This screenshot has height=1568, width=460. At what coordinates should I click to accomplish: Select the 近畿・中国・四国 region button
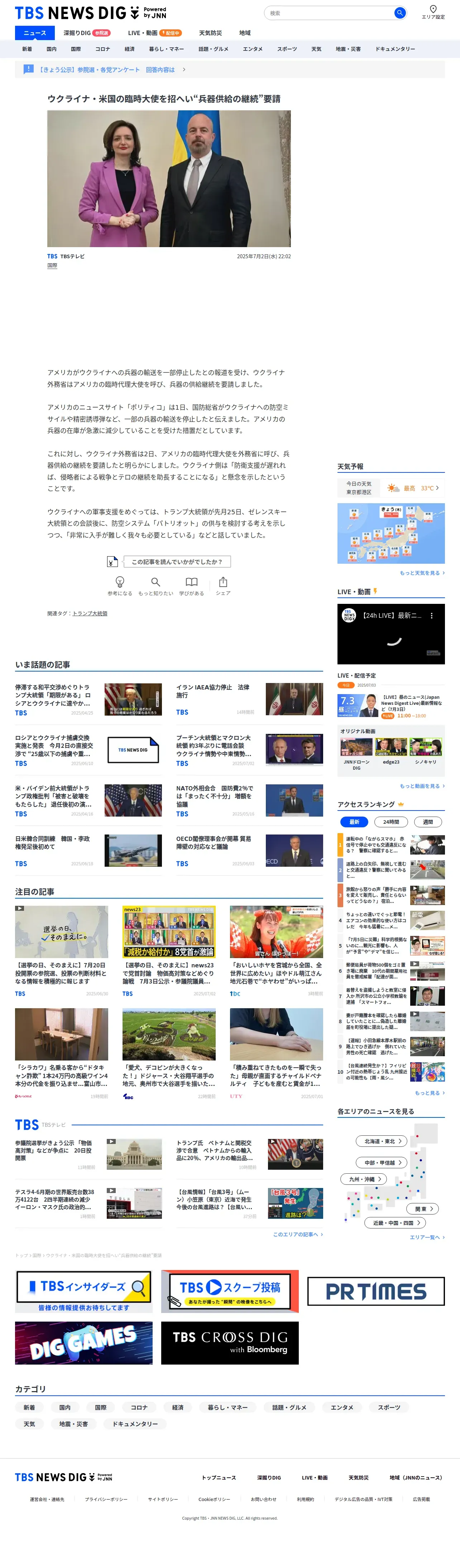point(396,1222)
